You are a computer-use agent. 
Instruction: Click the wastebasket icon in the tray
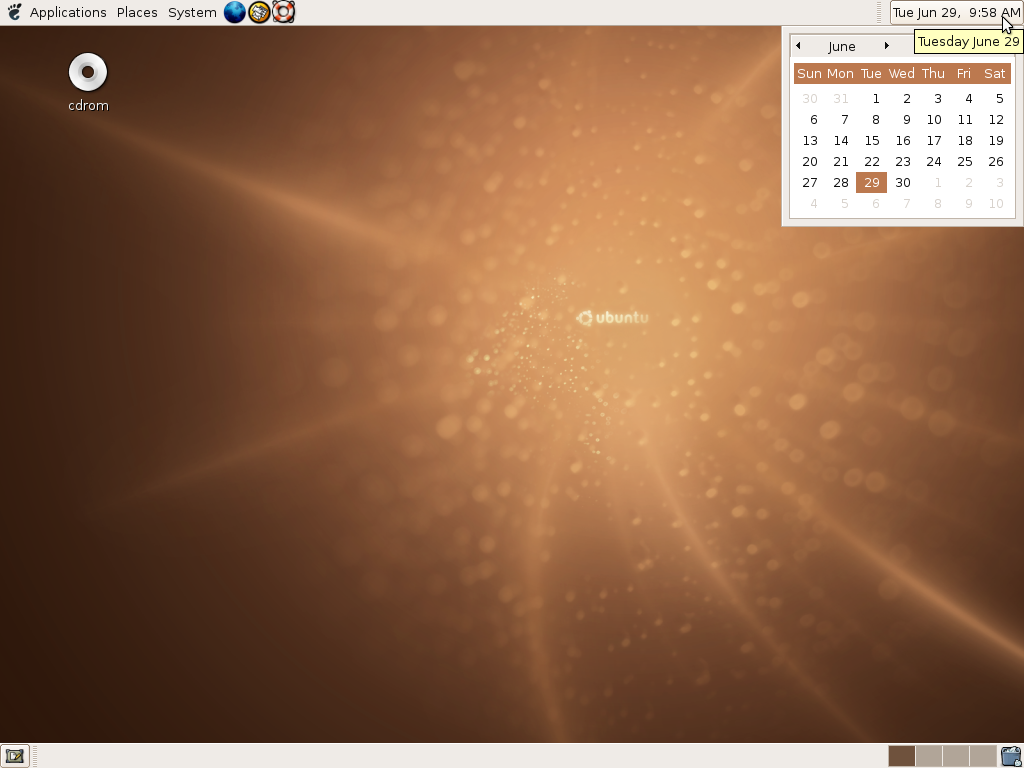[1011, 756]
